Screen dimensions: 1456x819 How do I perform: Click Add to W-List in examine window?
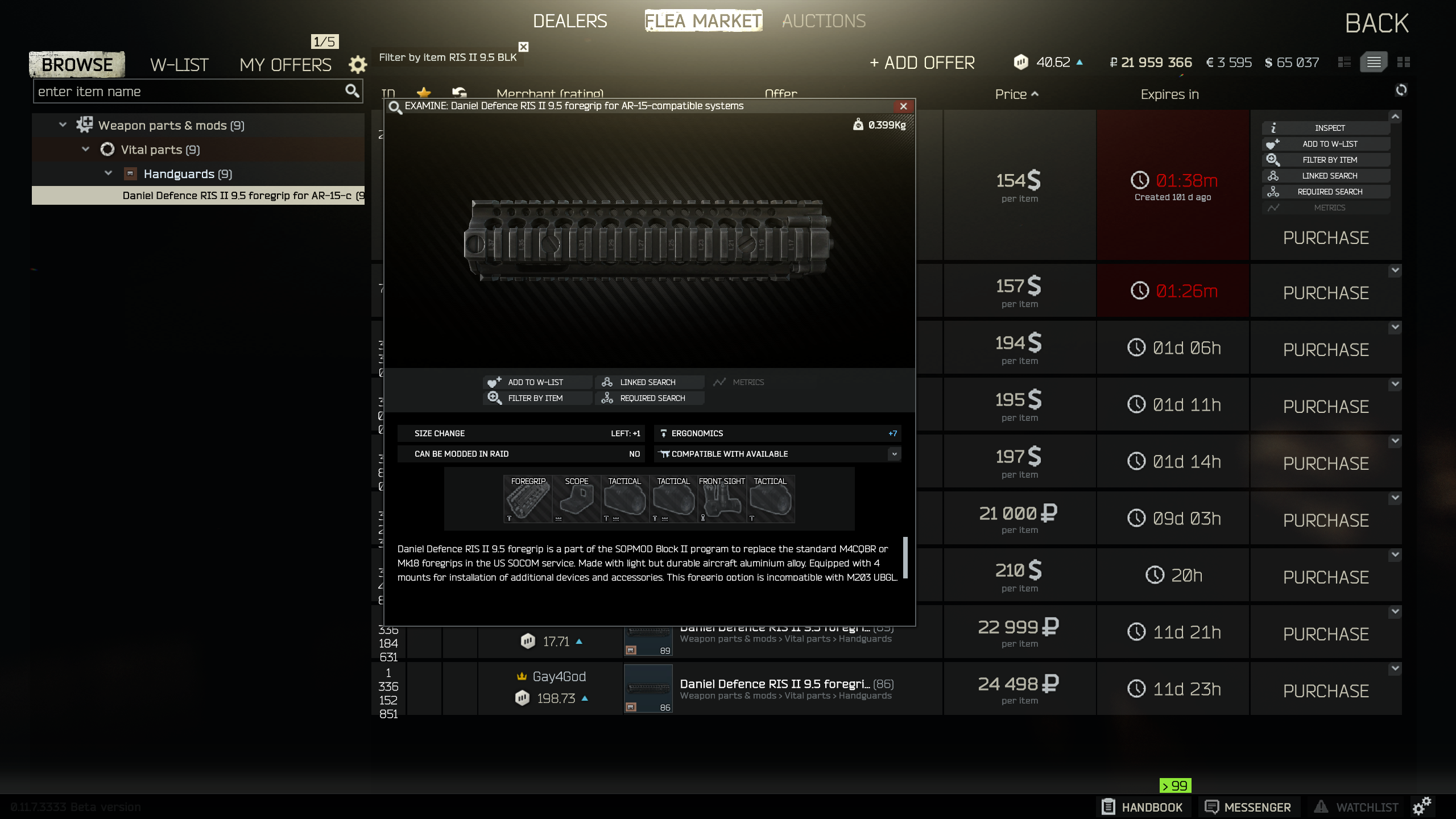tap(537, 382)
